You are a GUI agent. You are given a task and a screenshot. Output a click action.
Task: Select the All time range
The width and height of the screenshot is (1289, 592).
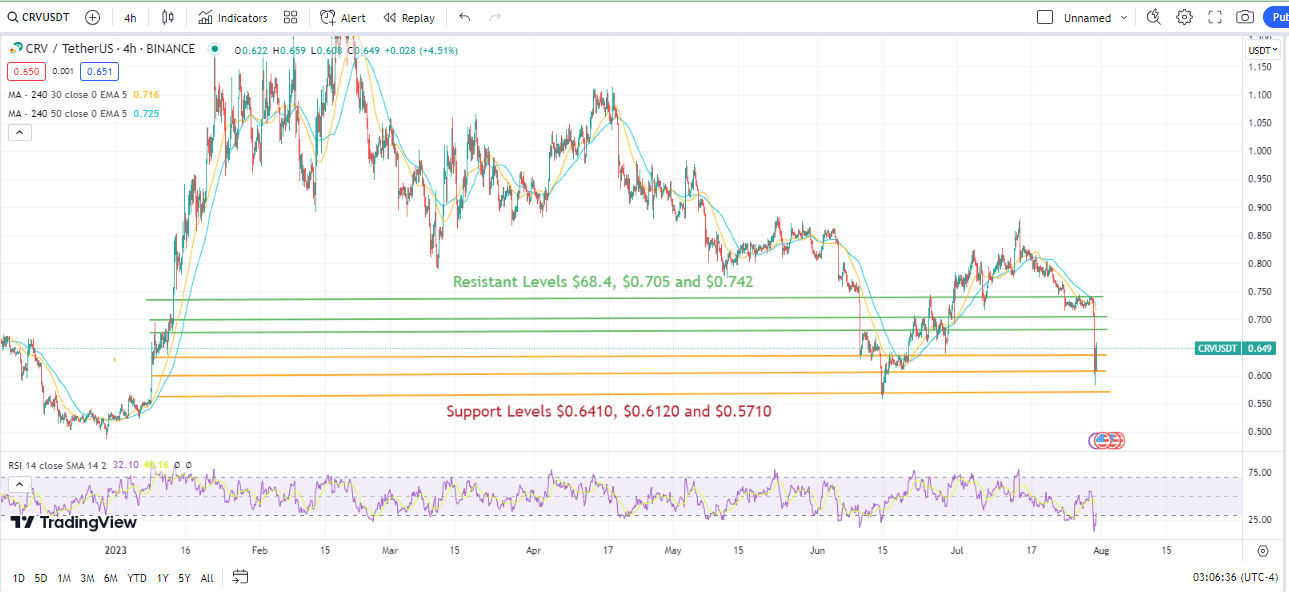point(207,578)
